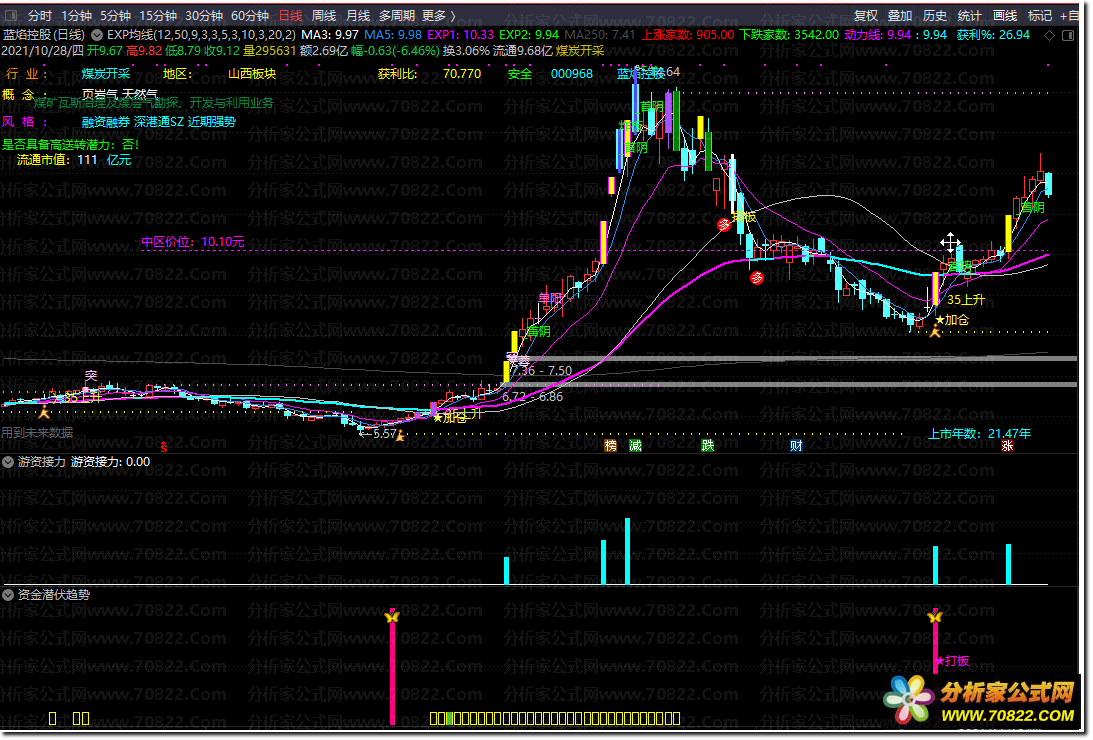Click the 深港通SZ style tag
1093x740 pixels.
click(x=159, y=122)
